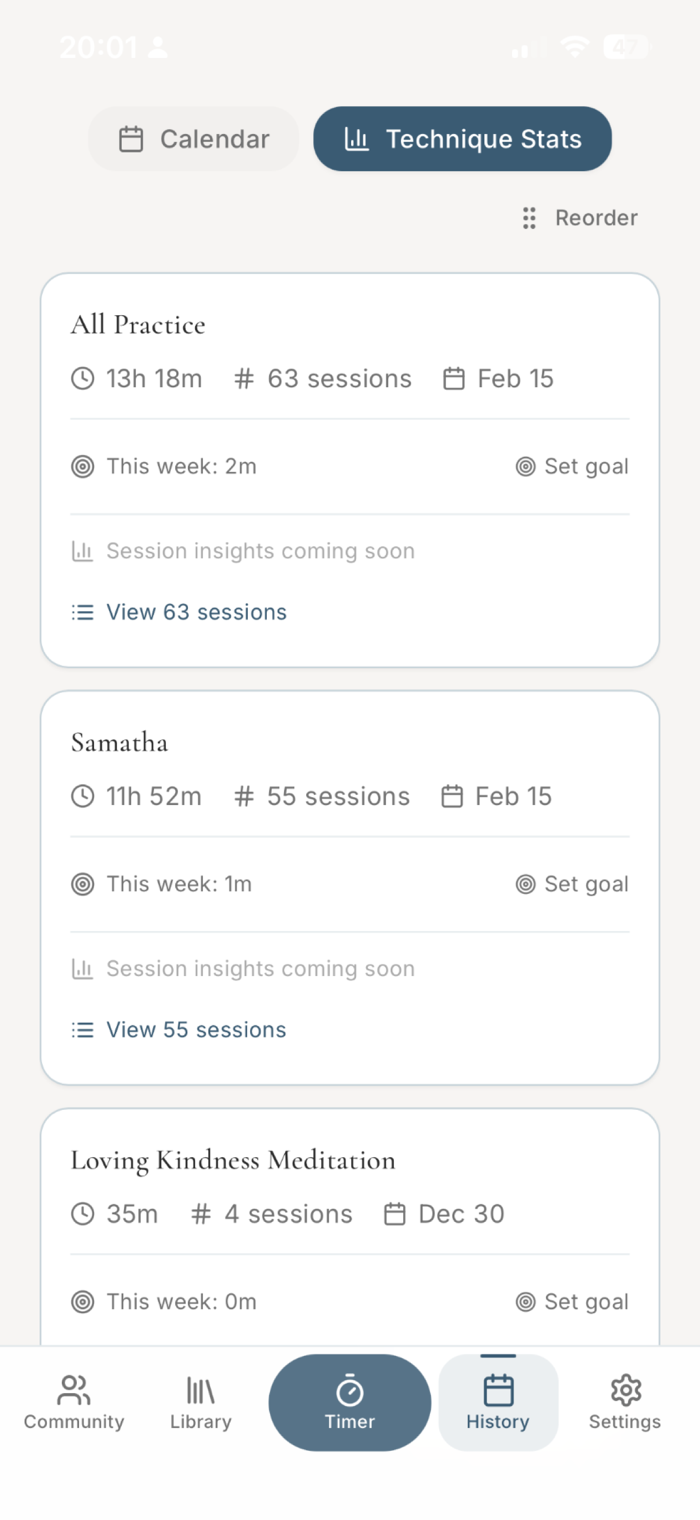
Task: Tap the Reorder drag-dots icon
Action: click(529, 218)
